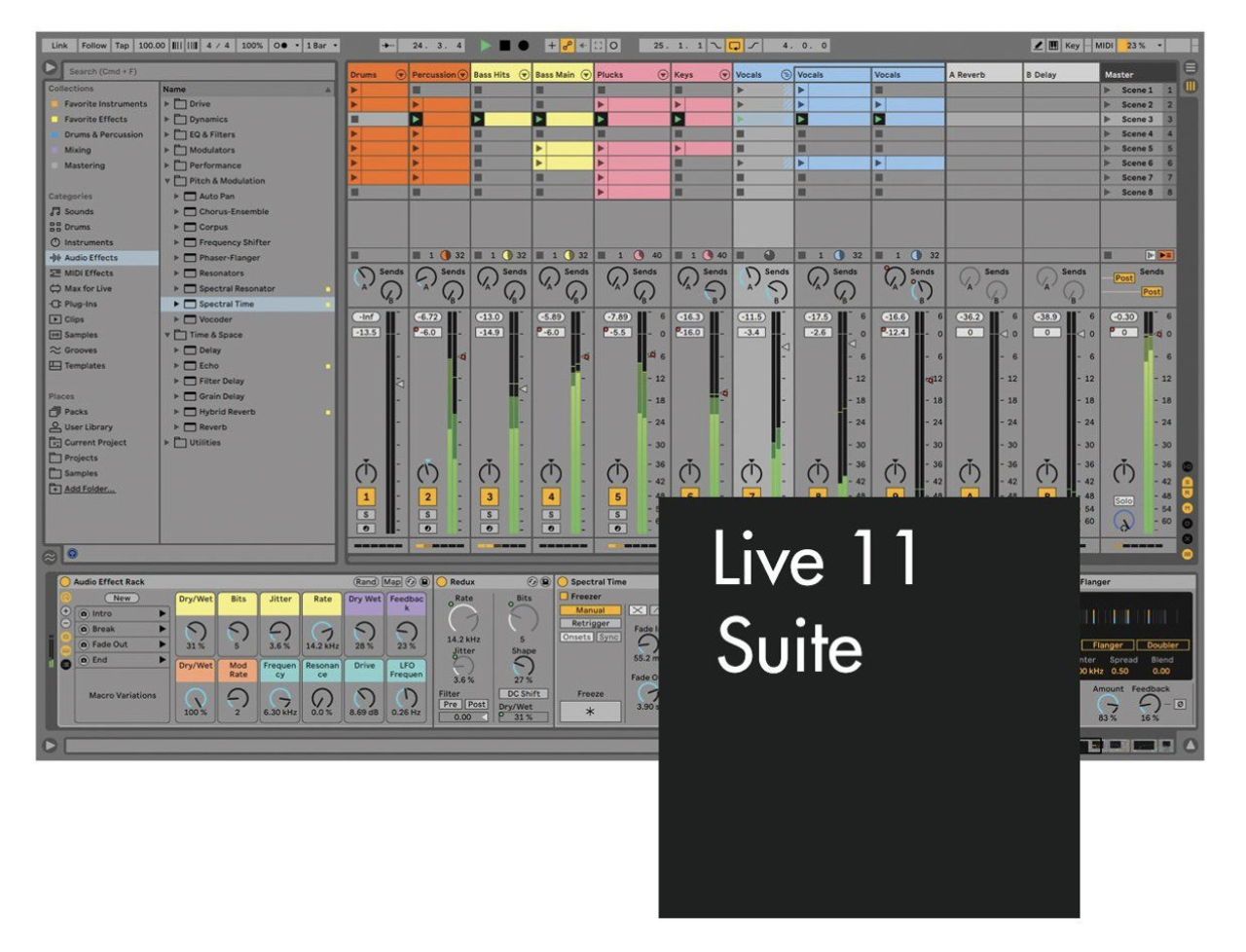This screenshot has width=1246, height=952.
Task: Unfold the Bass Main track header arrow
Action: coord(586,75)
